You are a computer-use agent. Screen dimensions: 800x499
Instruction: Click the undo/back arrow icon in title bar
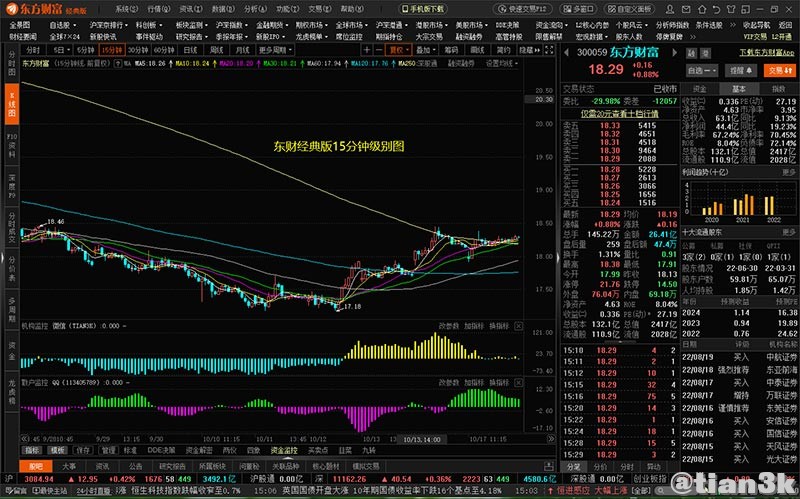point(716,9)
